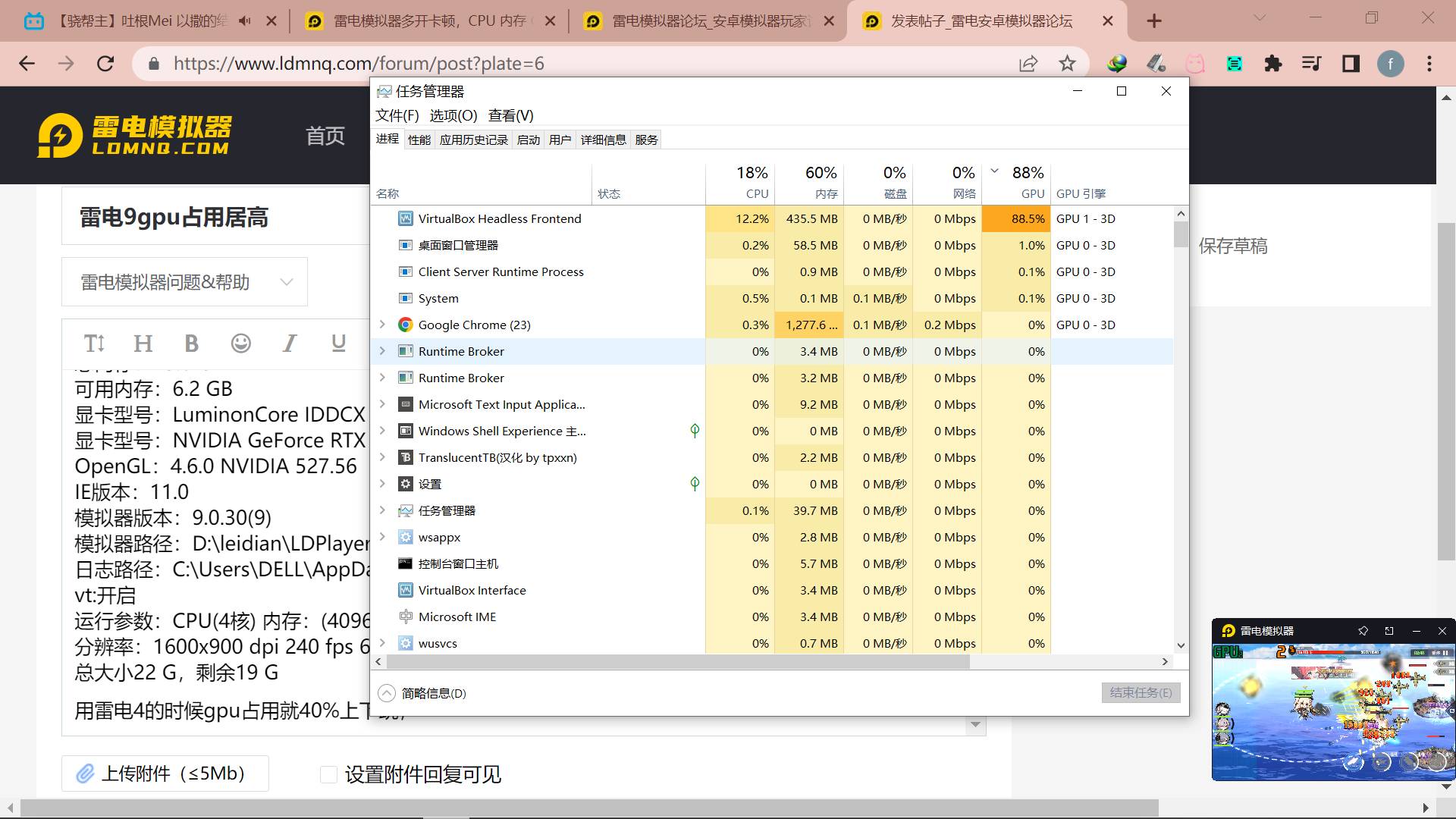Toggle underline formatting in the post editor
1456x819 pixels.
pos(338,344)
